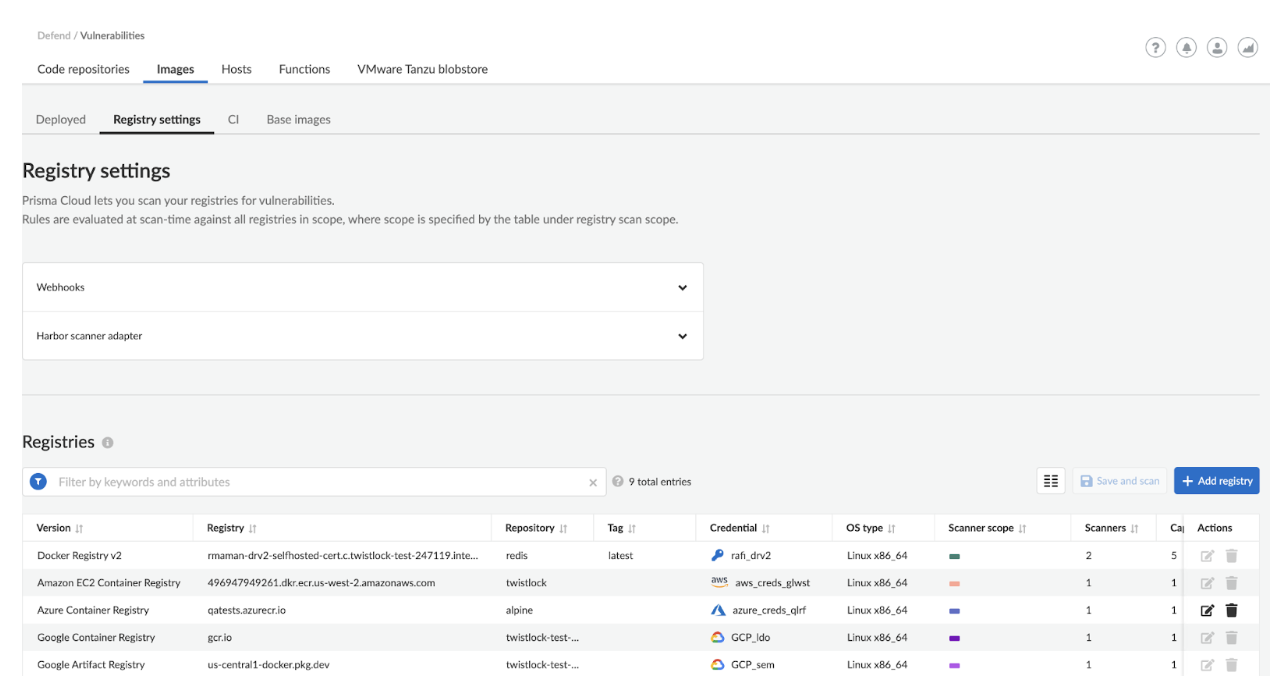The image size is (1272, 690).
Task: Click the Amazon EC2 row scope color marker
Action: [x=954, y=583]
